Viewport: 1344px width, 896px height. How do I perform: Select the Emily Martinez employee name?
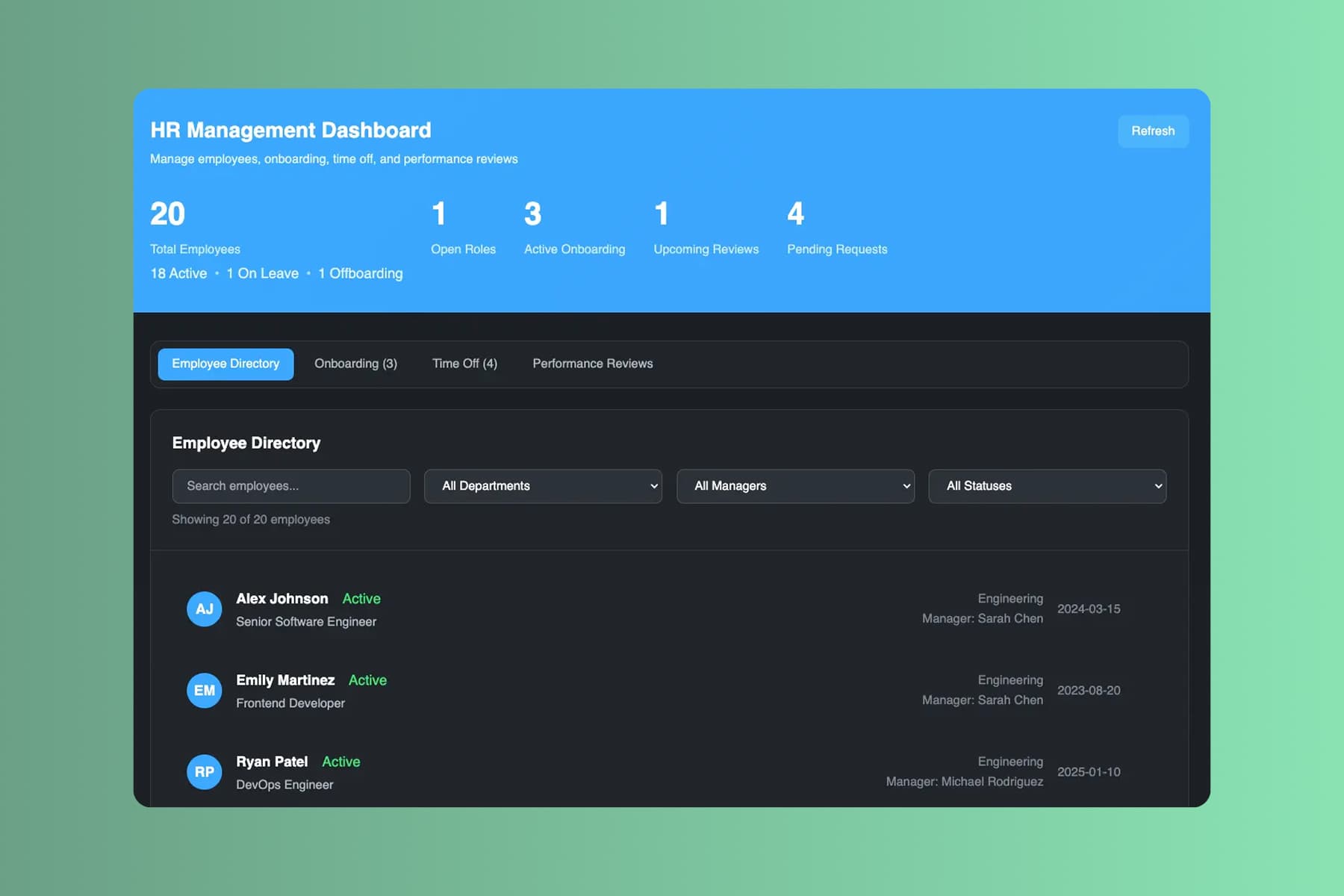coord(285,680)
